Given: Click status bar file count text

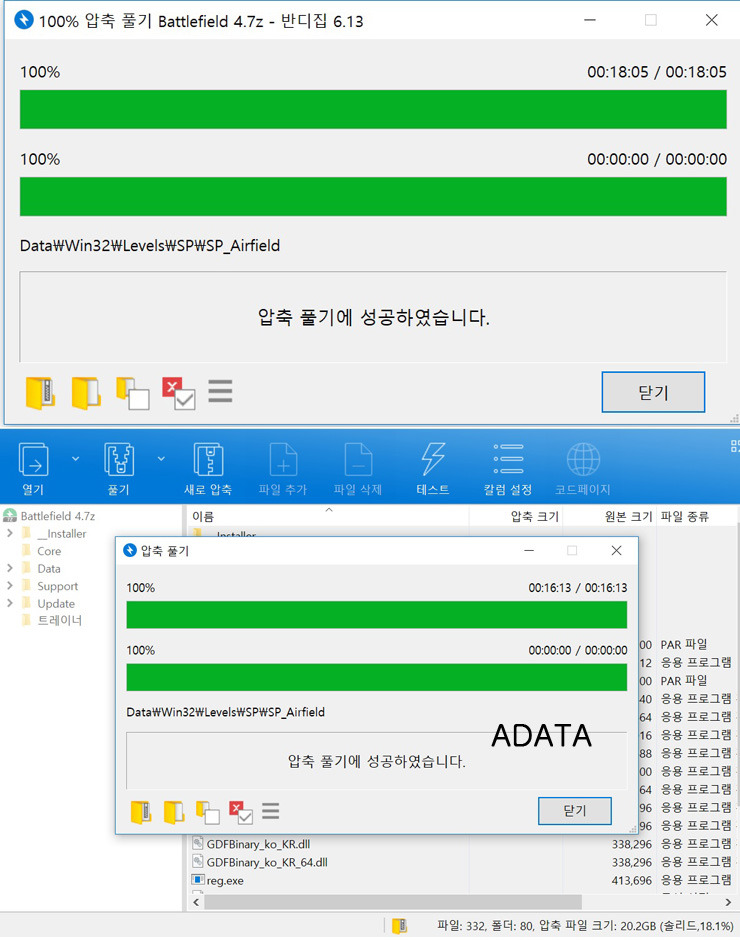Looking at the screenshot, I should pyautogui.click(x=585, y=926).
